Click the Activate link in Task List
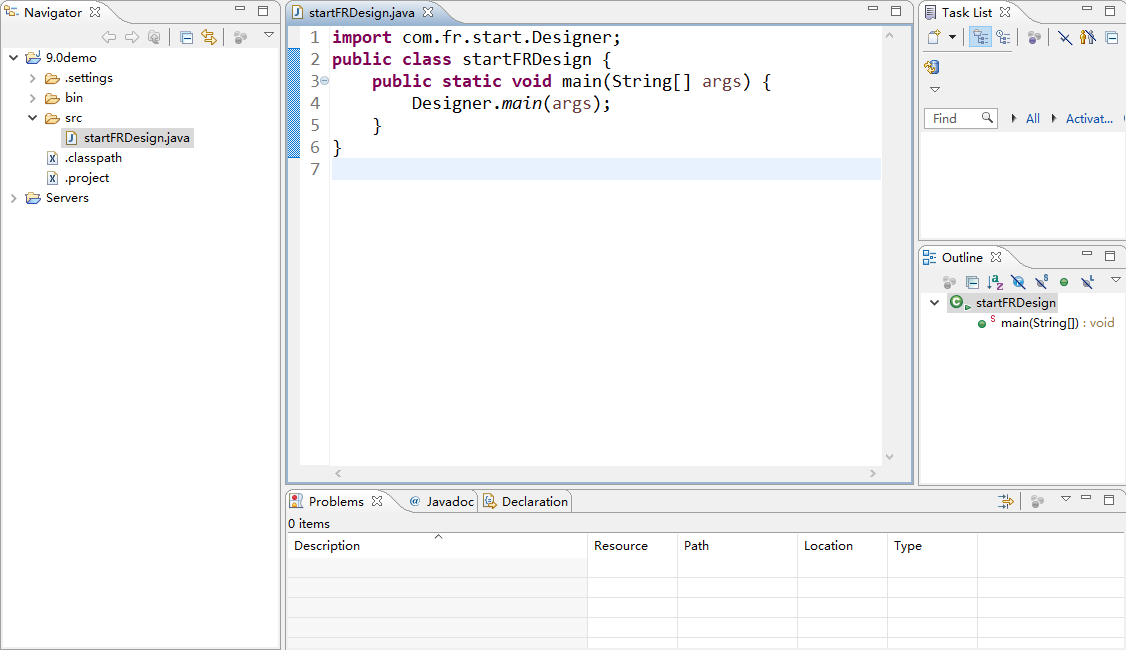The height and width of the screenshot is (650, 1126). [x=1089, y=118]
